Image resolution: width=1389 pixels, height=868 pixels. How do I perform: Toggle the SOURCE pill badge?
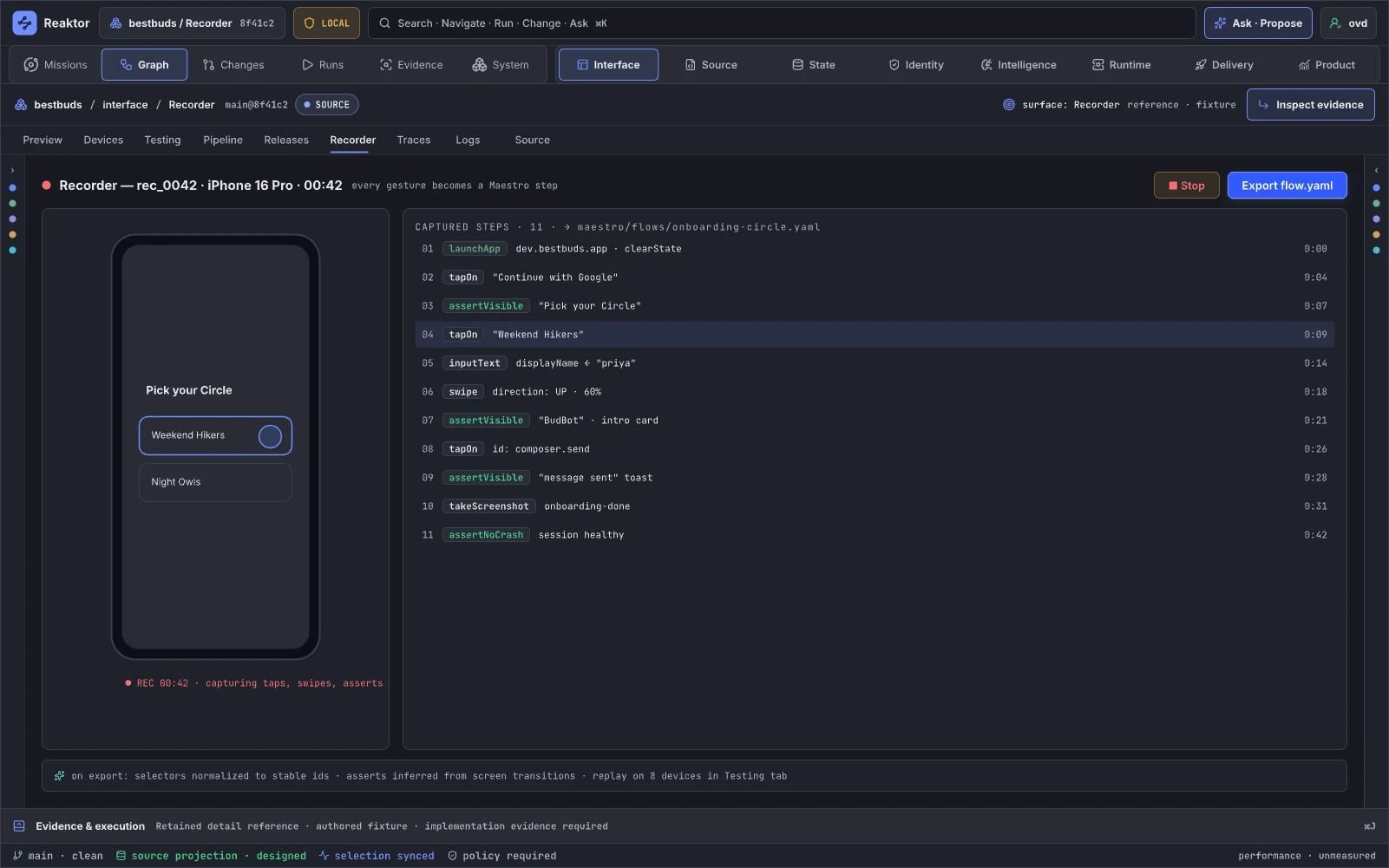coord(327,105)
